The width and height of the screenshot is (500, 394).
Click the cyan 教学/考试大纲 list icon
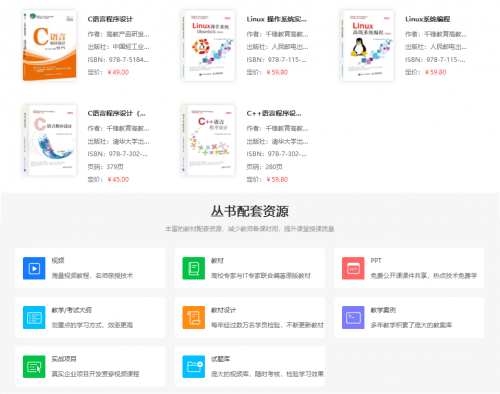[34, 317]
